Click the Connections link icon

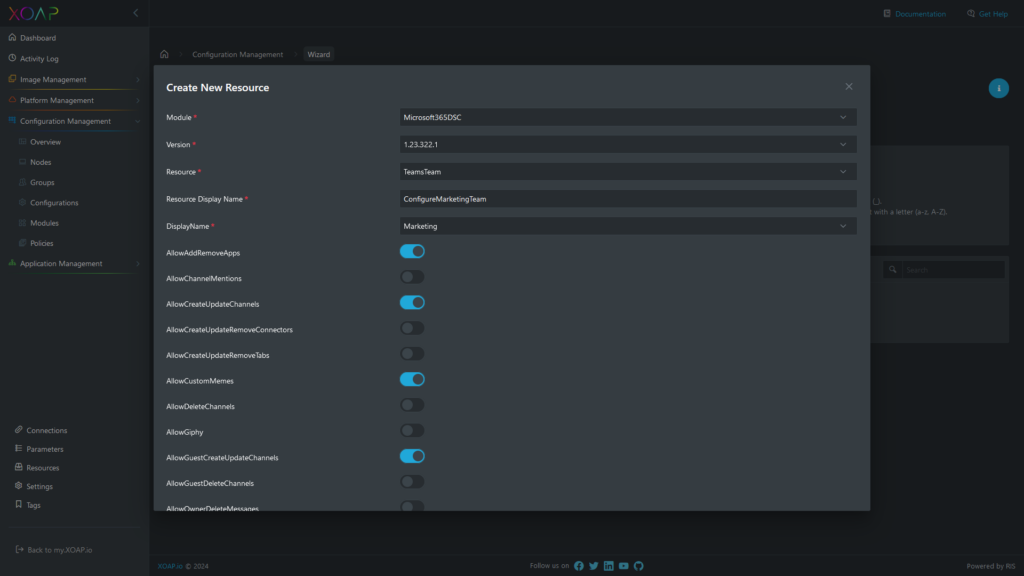(x=19, y=430)
